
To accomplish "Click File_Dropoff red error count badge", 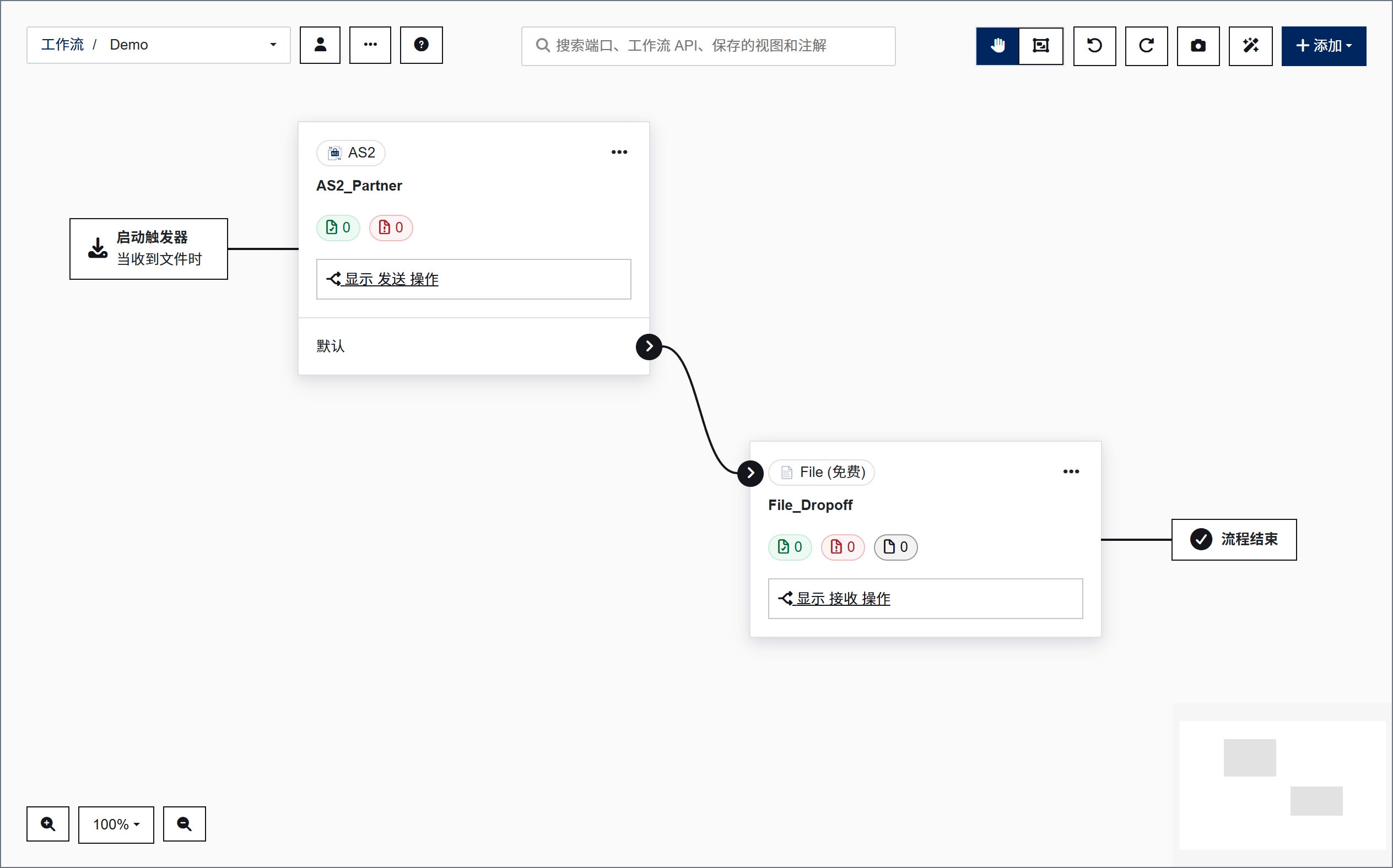I will pos(843,547).
